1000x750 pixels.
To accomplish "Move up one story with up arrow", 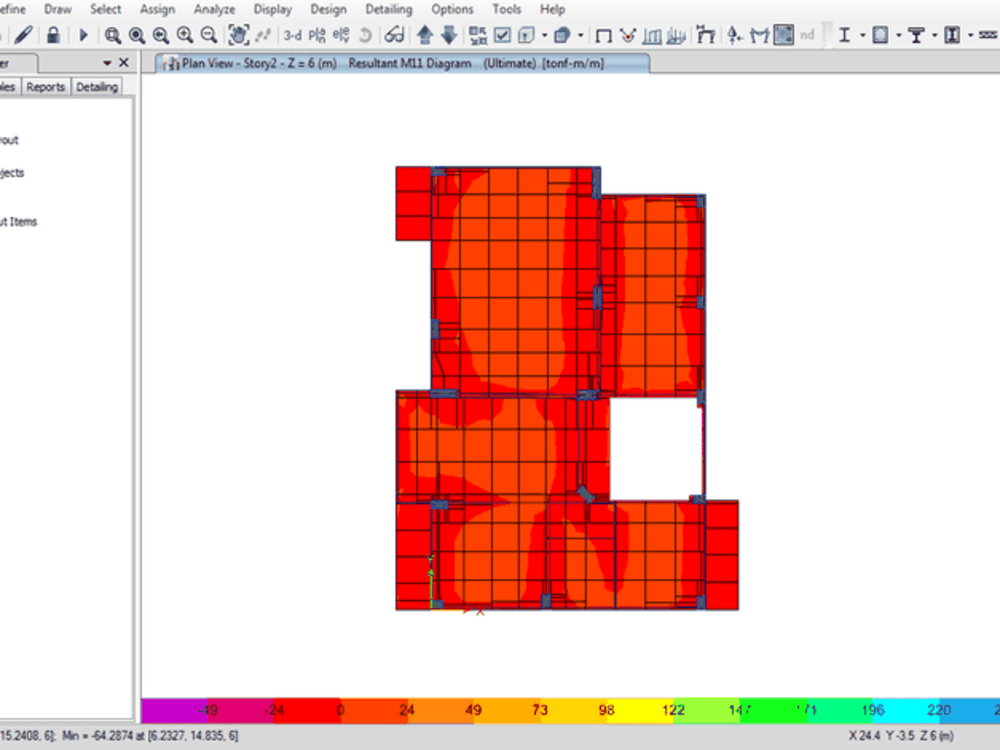I will click(425, 35).
